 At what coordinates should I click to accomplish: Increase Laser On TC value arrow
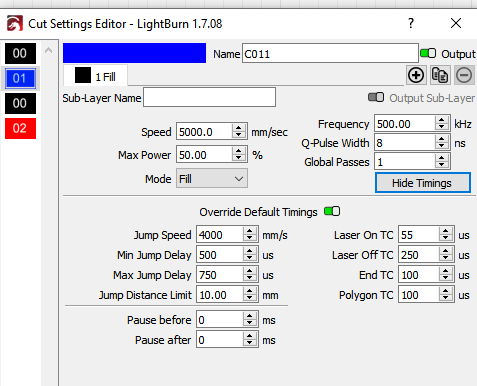pos(446,231)
